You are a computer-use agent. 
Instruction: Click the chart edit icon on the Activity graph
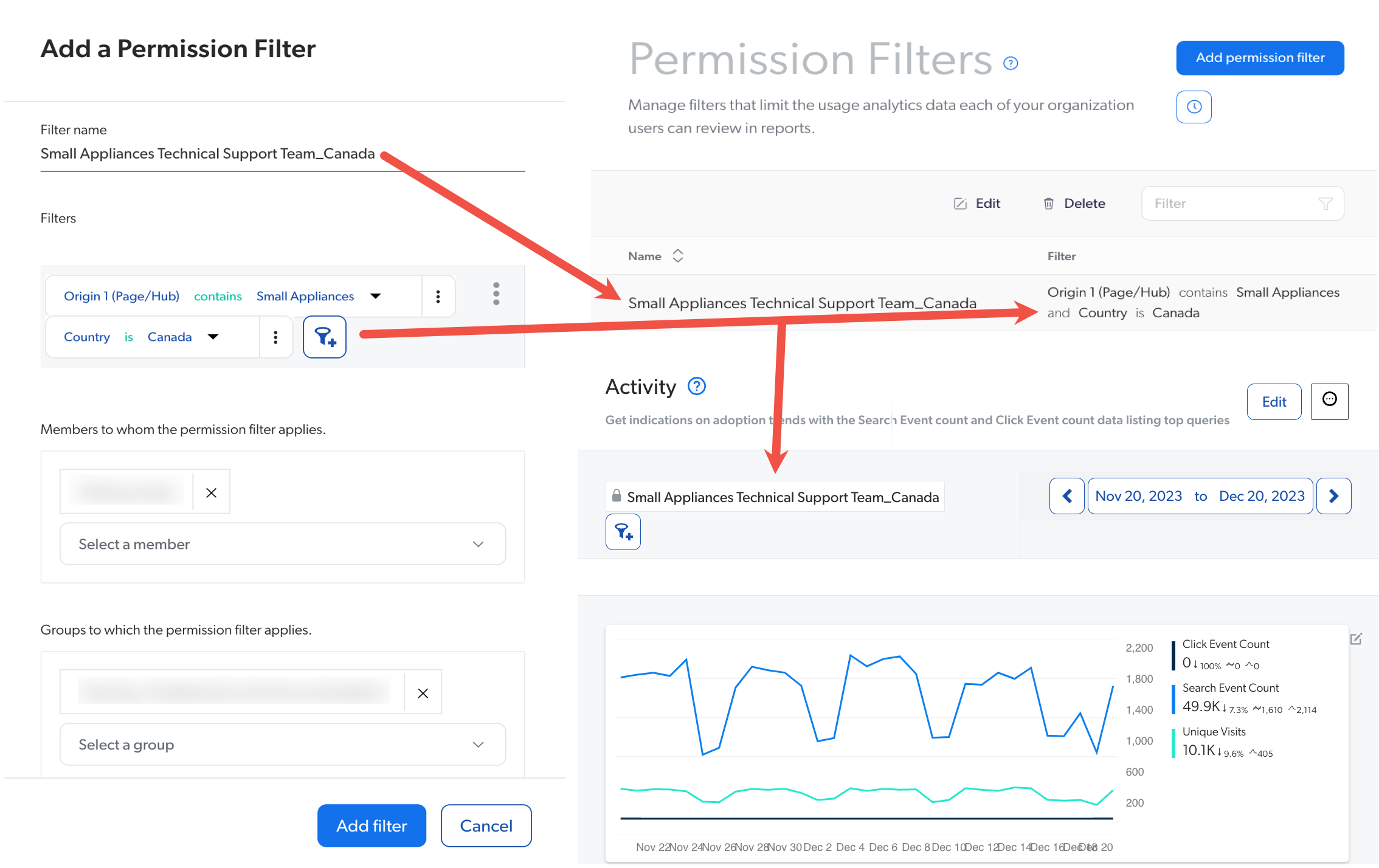point(1357,639)
